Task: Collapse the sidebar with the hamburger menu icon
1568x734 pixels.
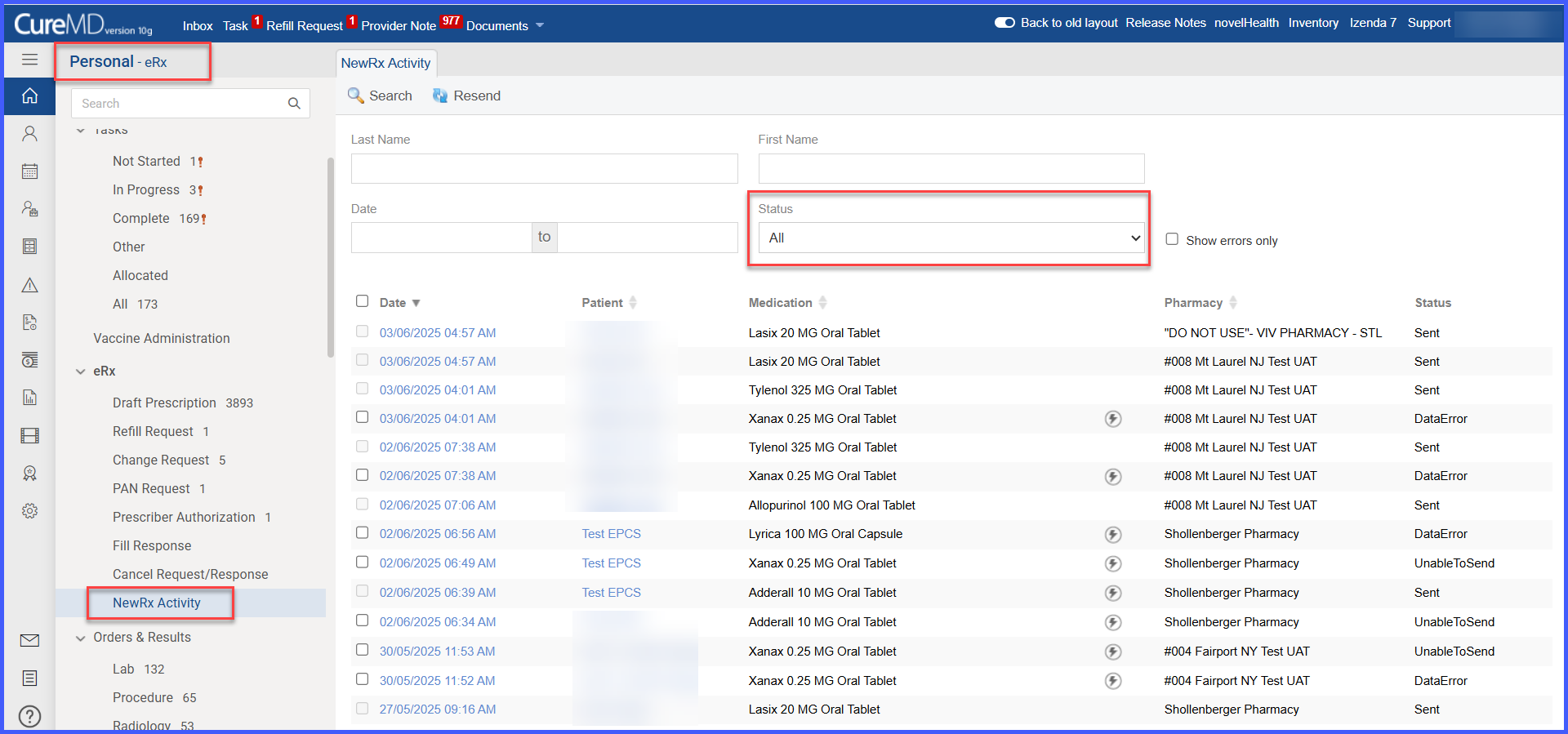Action: pos(29,60)
